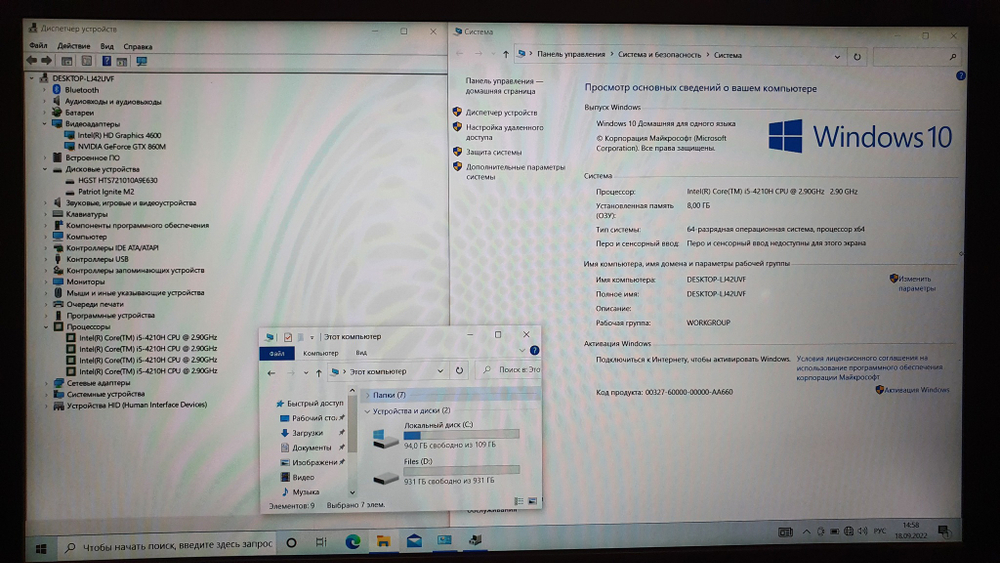Image resolution: width=1000 pixels, height=563 pixels.
Task: Collapse the DESKTOP-LJ42UVF root node
Action: point(31,78)
